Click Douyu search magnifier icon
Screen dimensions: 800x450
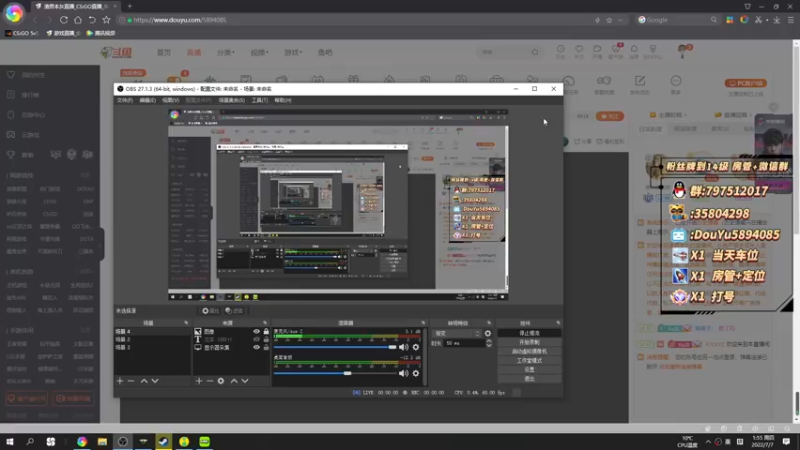tap(535, 52)
